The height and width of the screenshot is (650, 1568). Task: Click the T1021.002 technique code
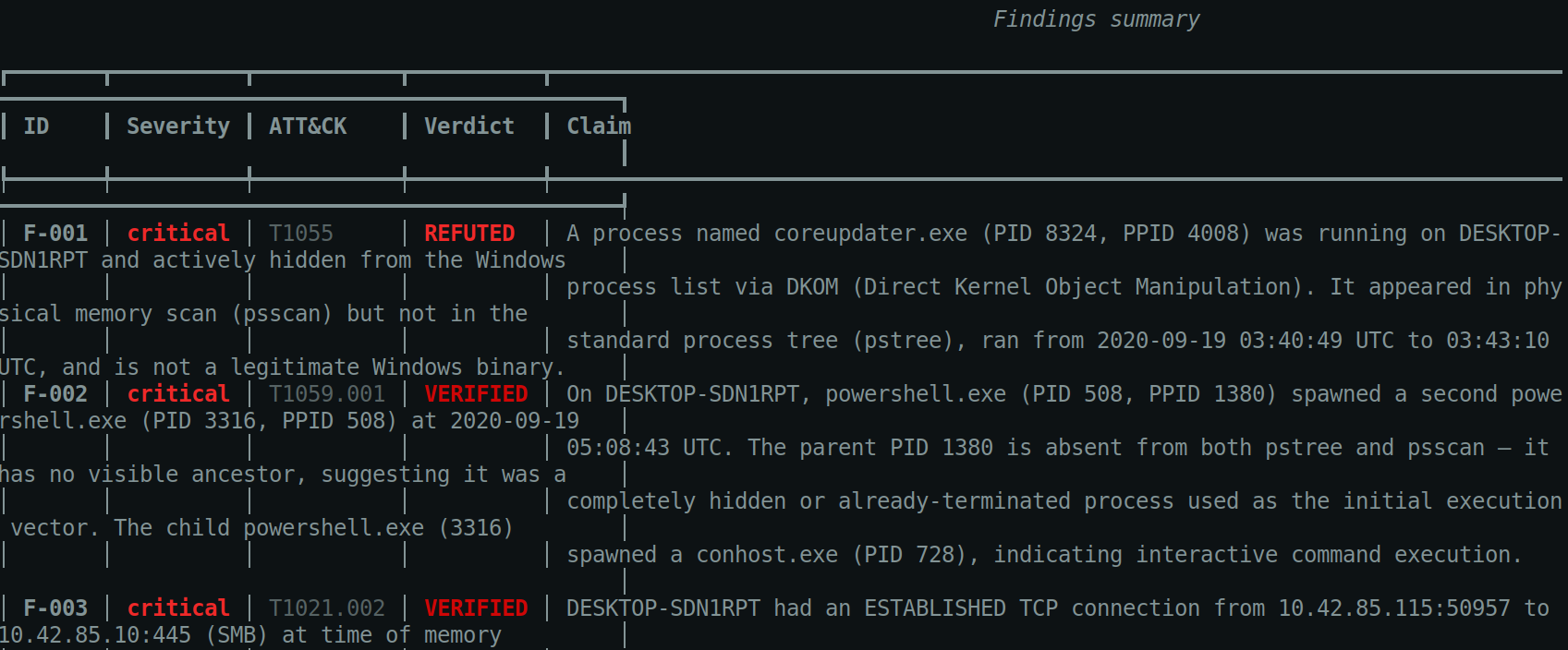coord(327,608)
